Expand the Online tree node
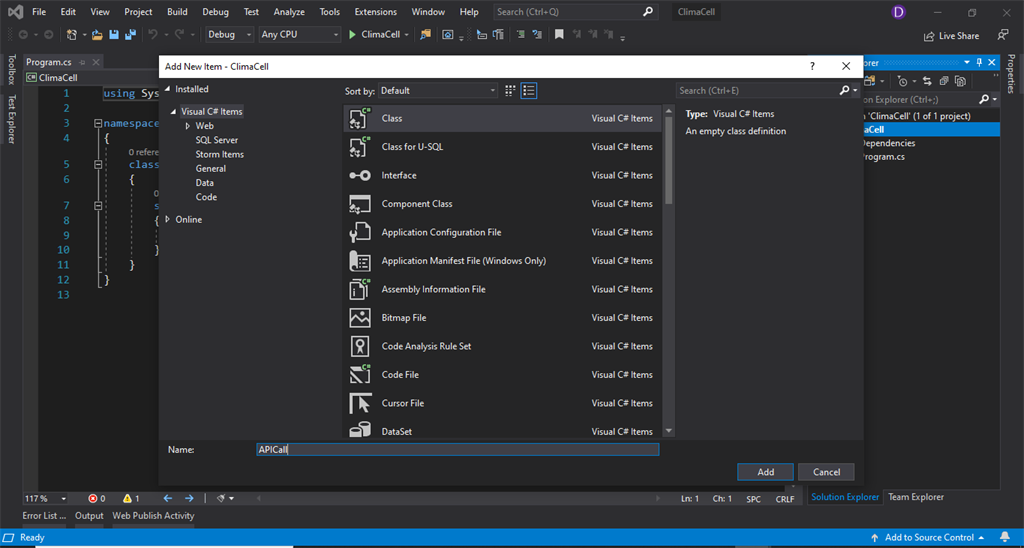Screen dimensions: 1024x548 (168, 219)
